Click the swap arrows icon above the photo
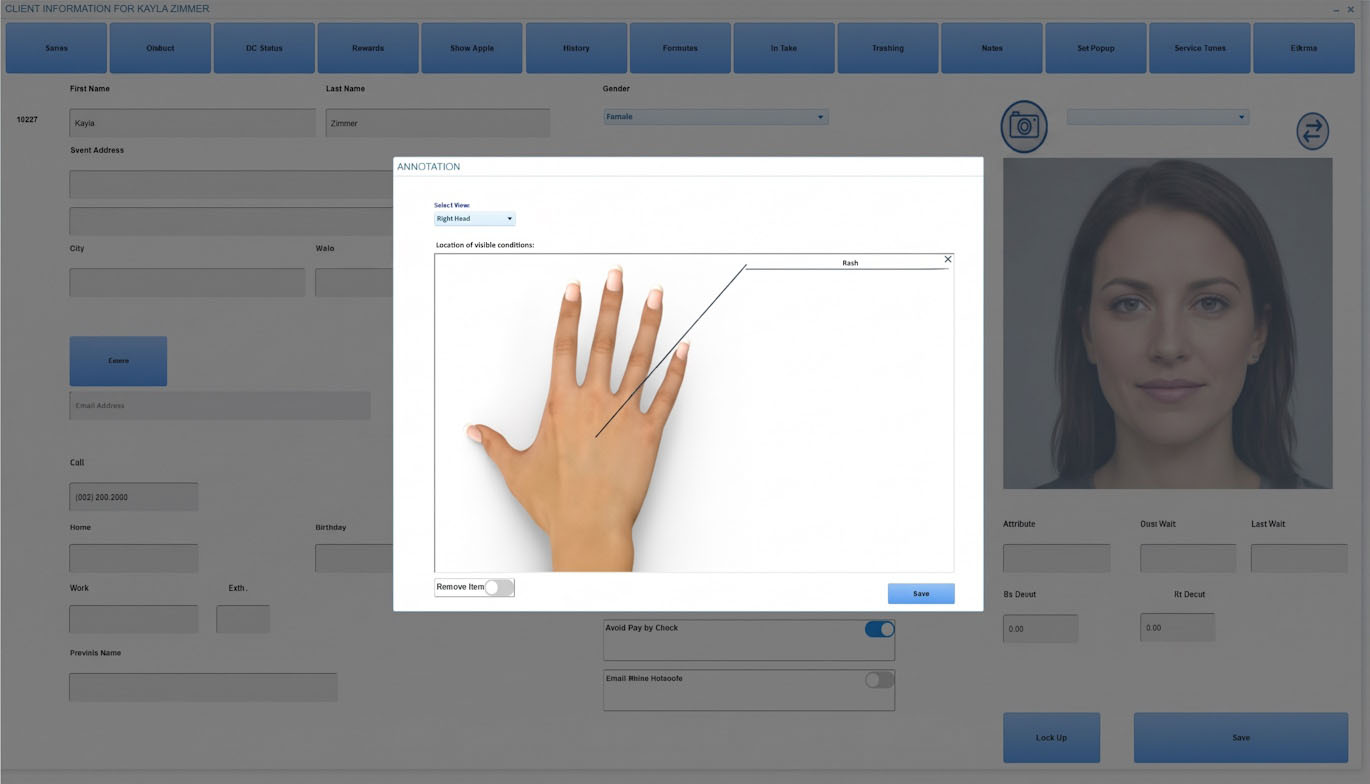This screenshot has width=1370, height=784. coord(1312,130)
